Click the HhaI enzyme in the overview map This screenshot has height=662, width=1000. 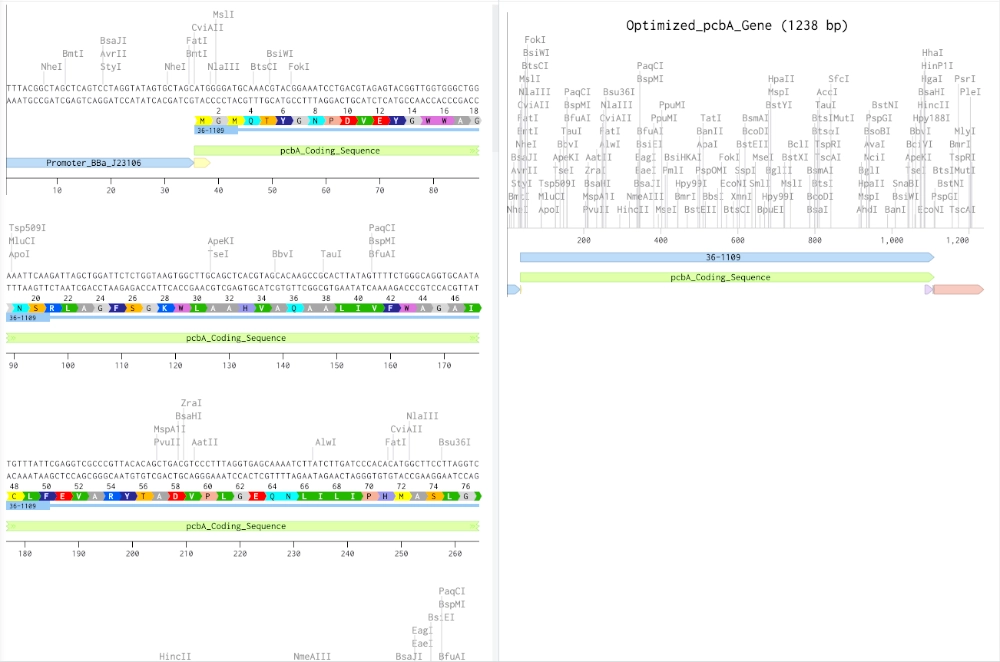pyautogui.click(x=932, y=52)
